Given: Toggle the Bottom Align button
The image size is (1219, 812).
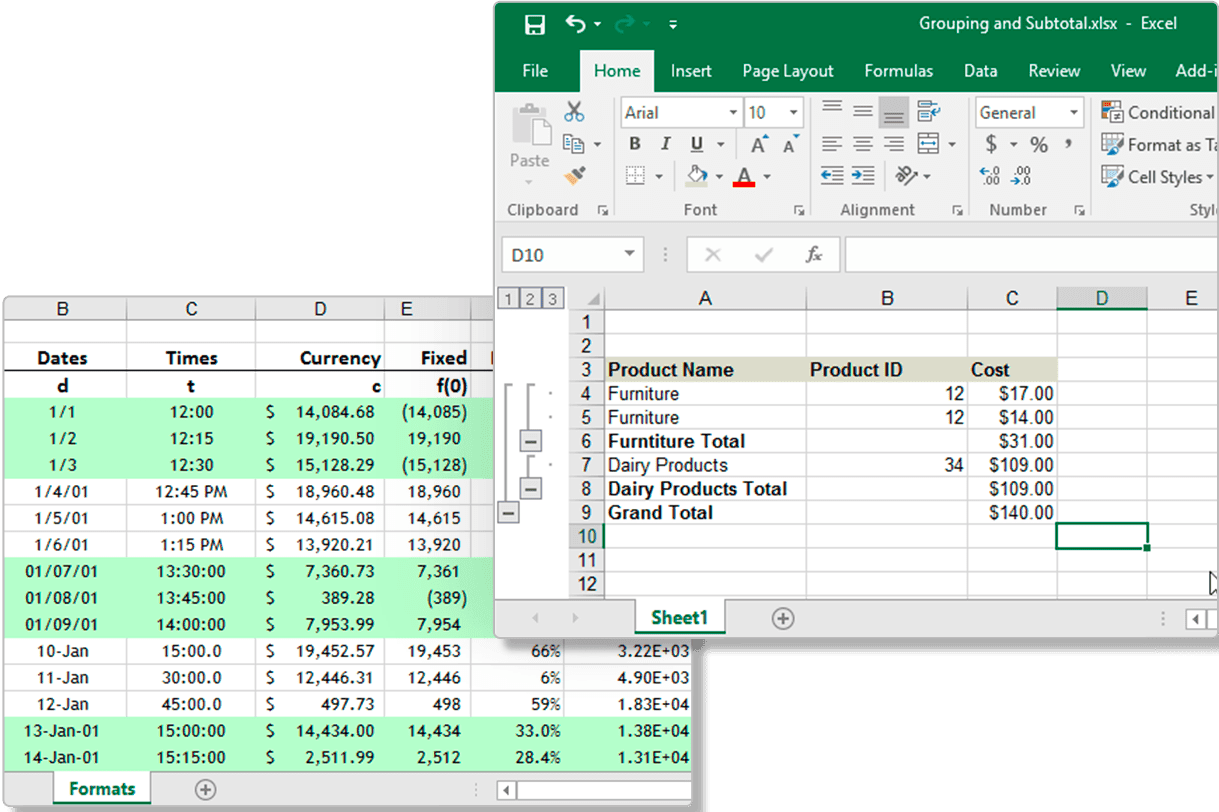Looking at the screenshot, I should [894, 112].
